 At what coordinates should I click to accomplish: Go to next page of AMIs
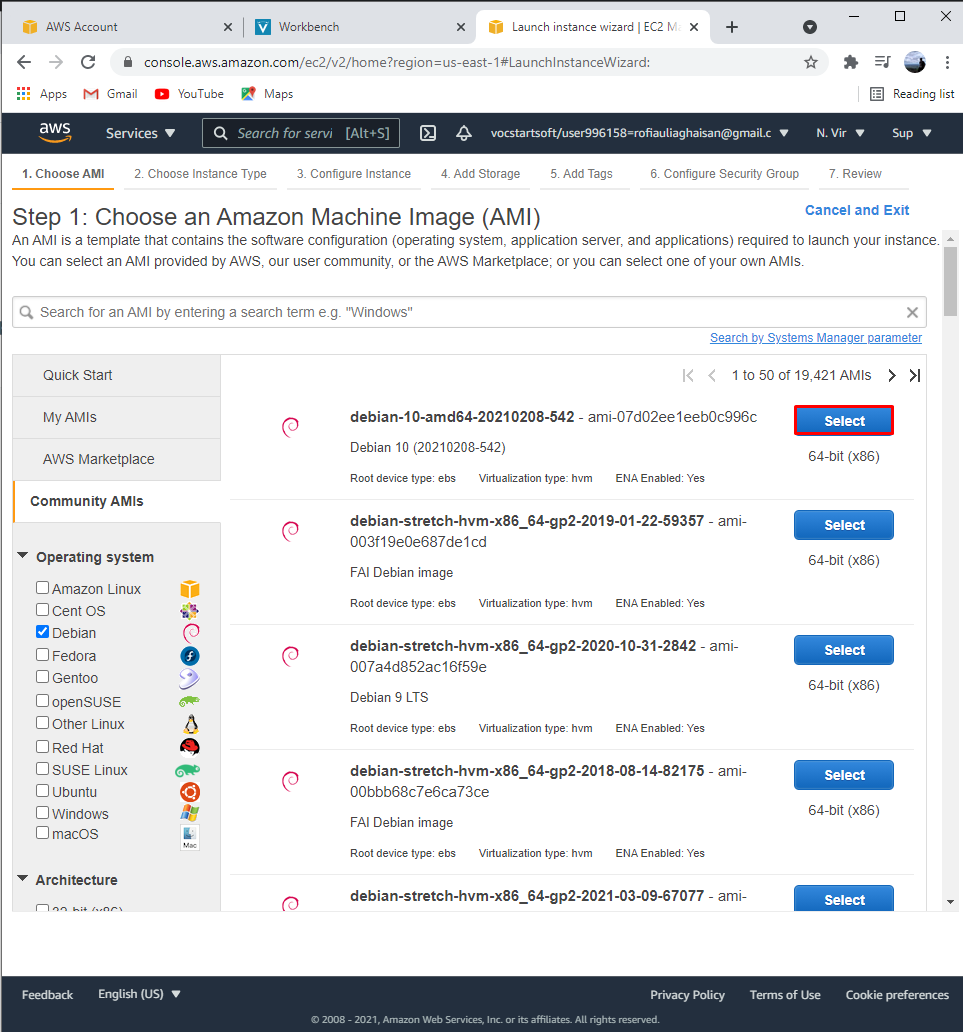(x=891, y=375)
